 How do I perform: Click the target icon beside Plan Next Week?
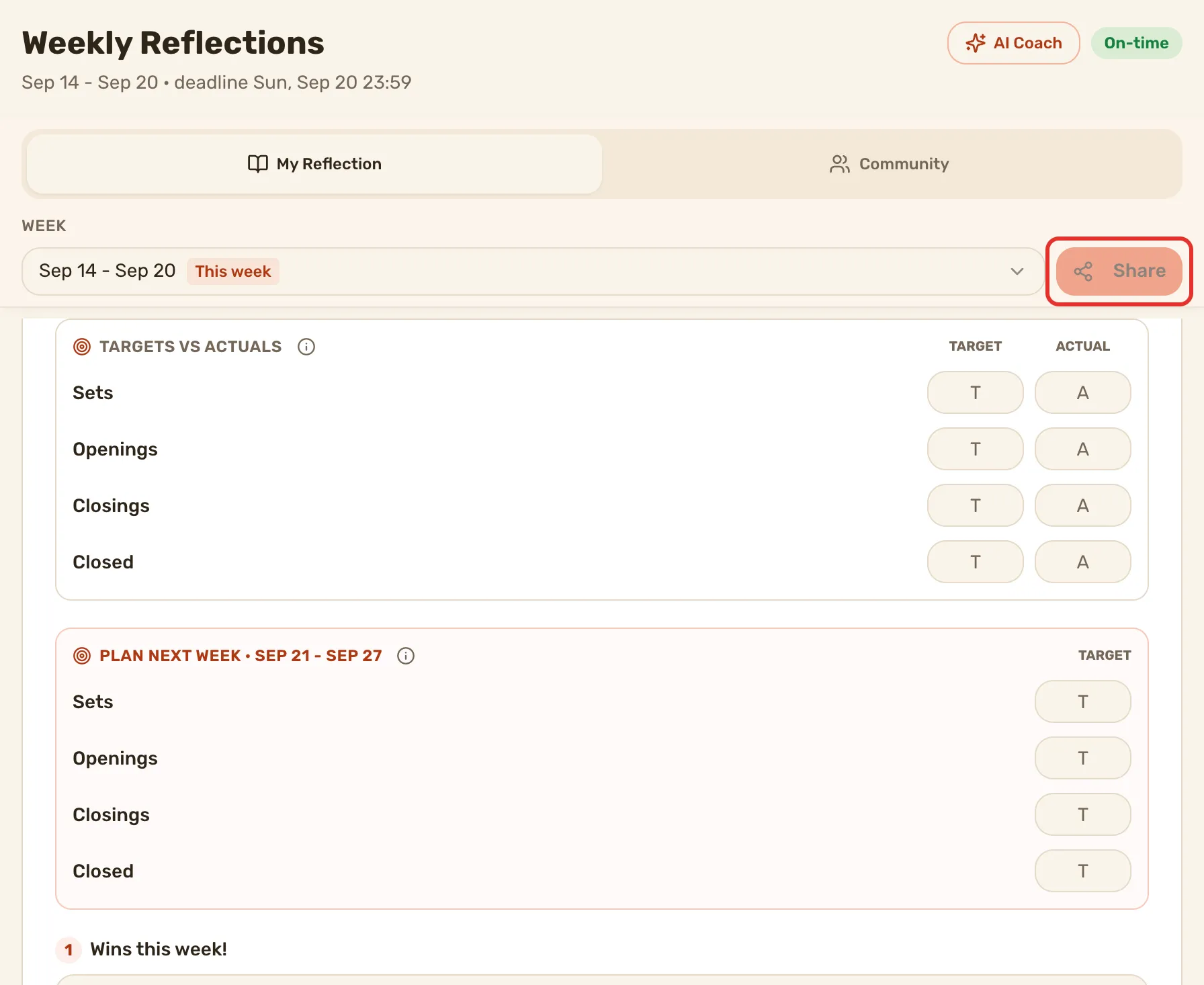click(x=82, y=656)
